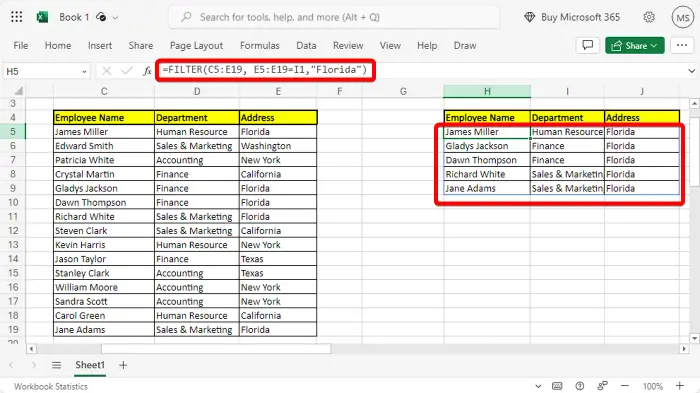Click the search for tools field
700x393 pixels.
click(x=334, y=17)
